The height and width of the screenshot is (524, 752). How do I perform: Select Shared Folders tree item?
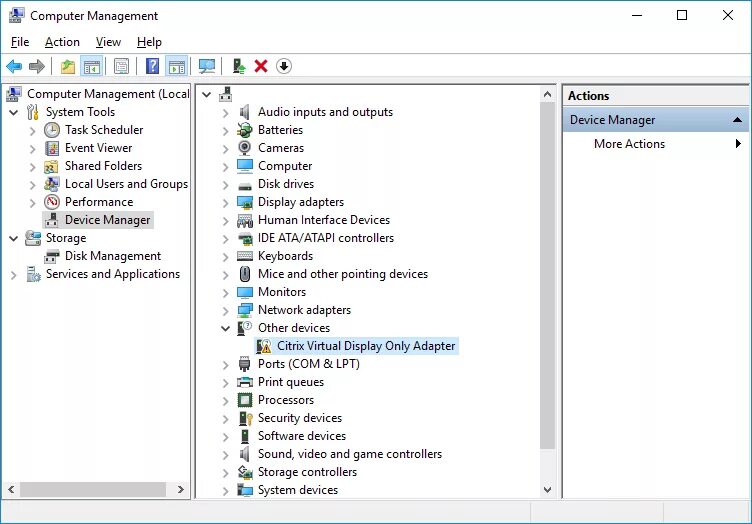(104, 166)
